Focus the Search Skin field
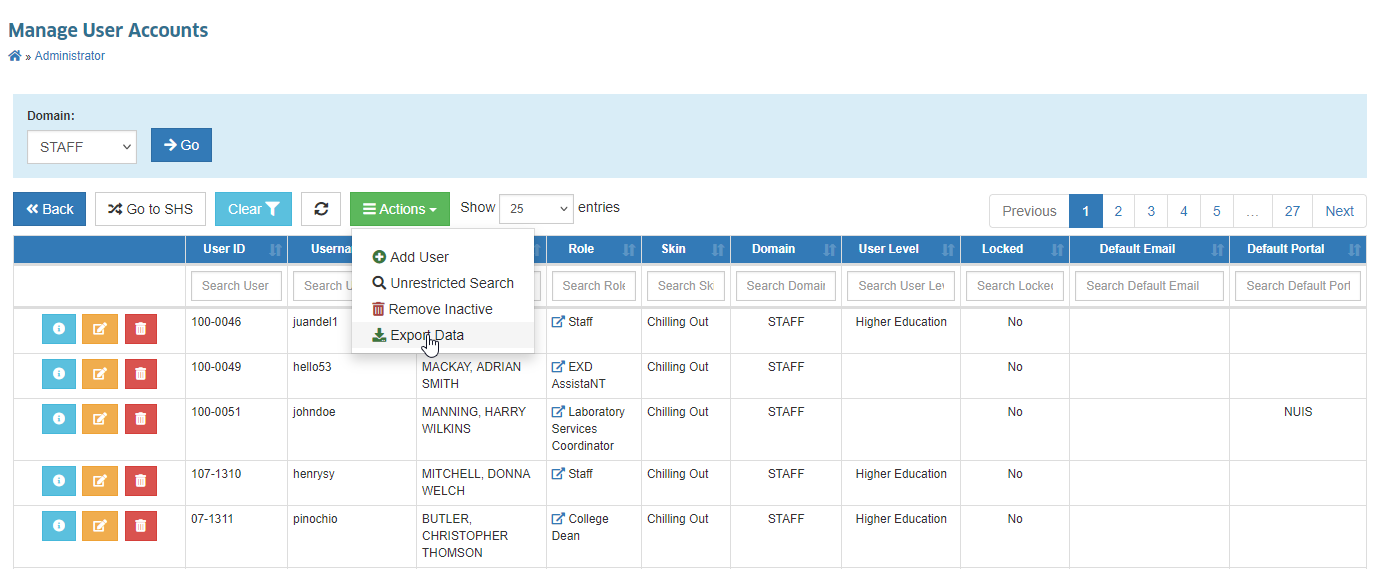This screenshot has width=1381, height=569. tap(686, 286)
